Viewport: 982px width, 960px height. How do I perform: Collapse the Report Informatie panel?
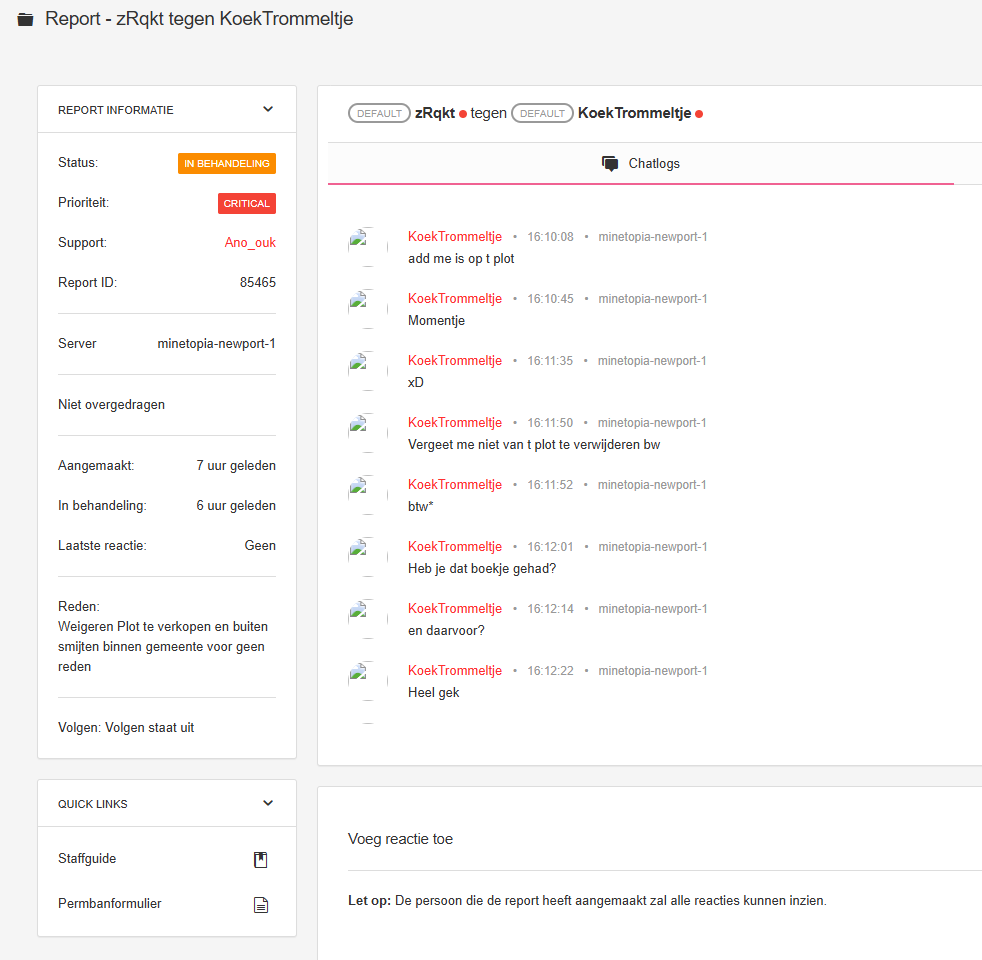[x=268, y=109]
